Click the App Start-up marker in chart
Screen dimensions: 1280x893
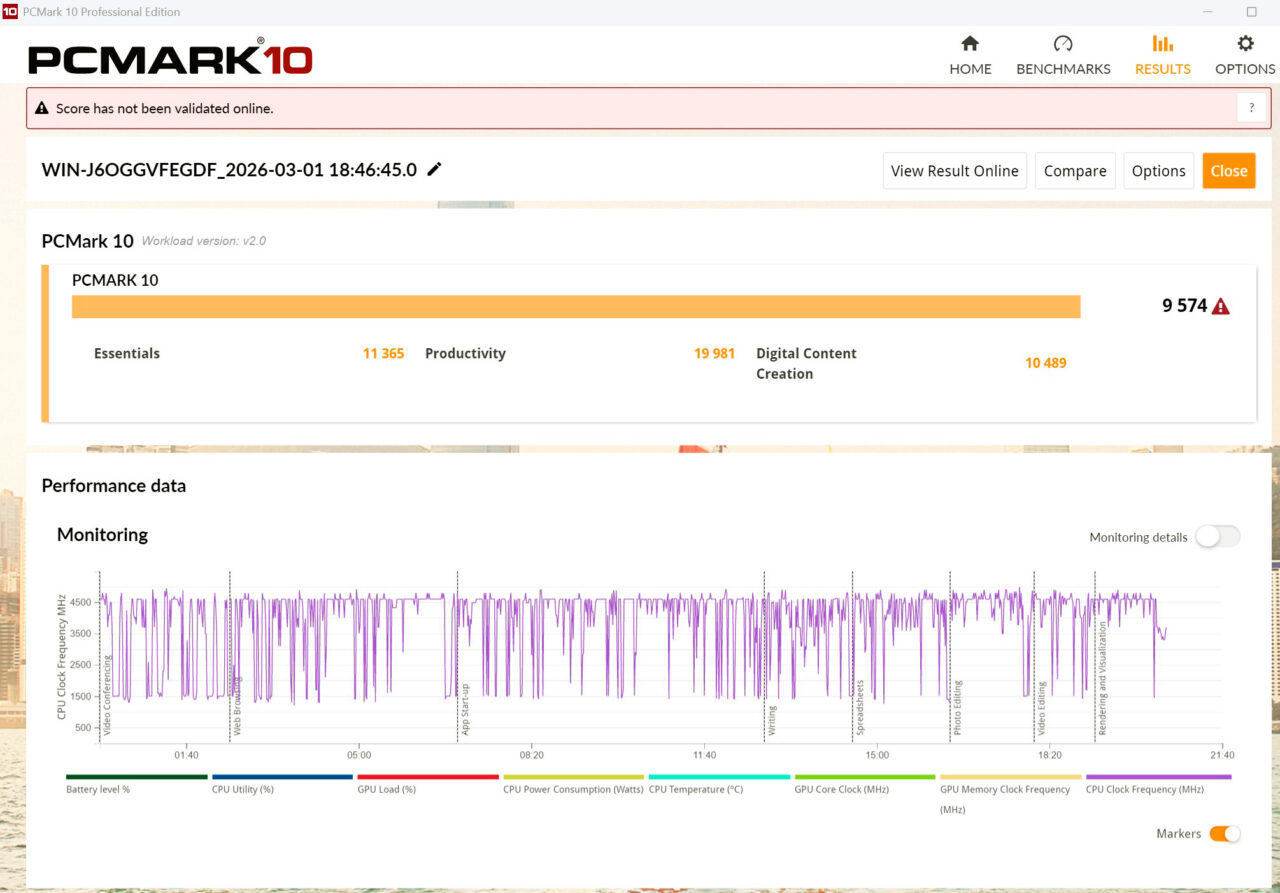(465, 710)
